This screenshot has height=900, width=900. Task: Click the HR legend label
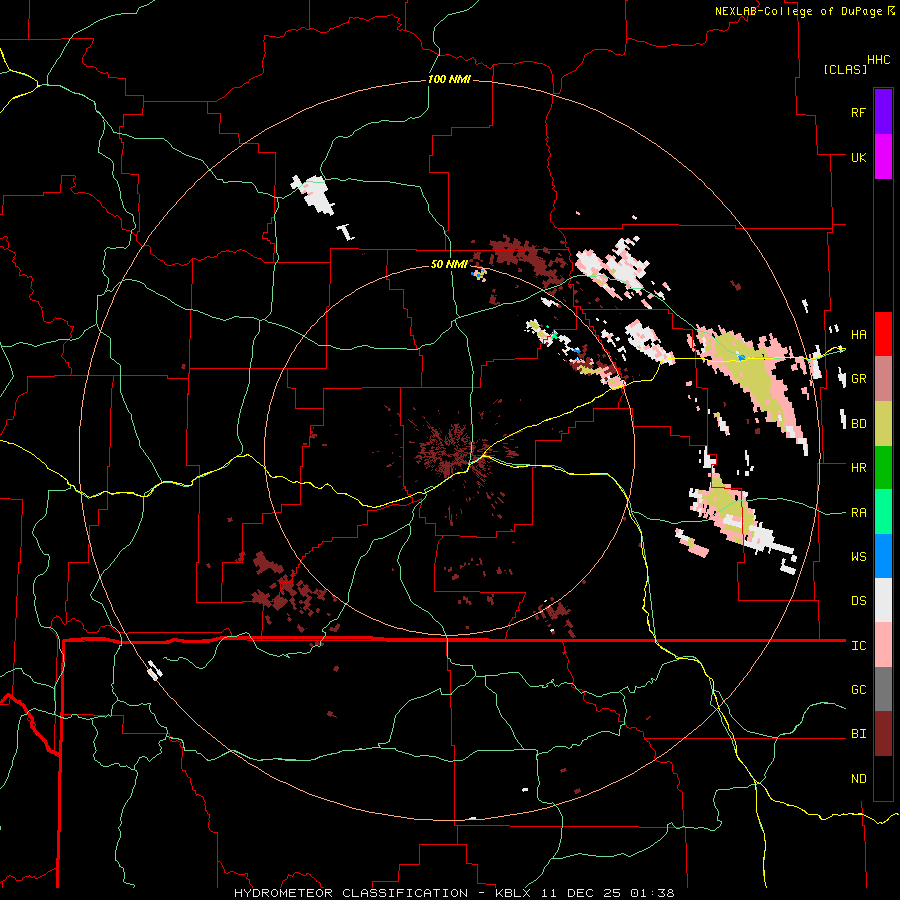[x=858, y=468]
